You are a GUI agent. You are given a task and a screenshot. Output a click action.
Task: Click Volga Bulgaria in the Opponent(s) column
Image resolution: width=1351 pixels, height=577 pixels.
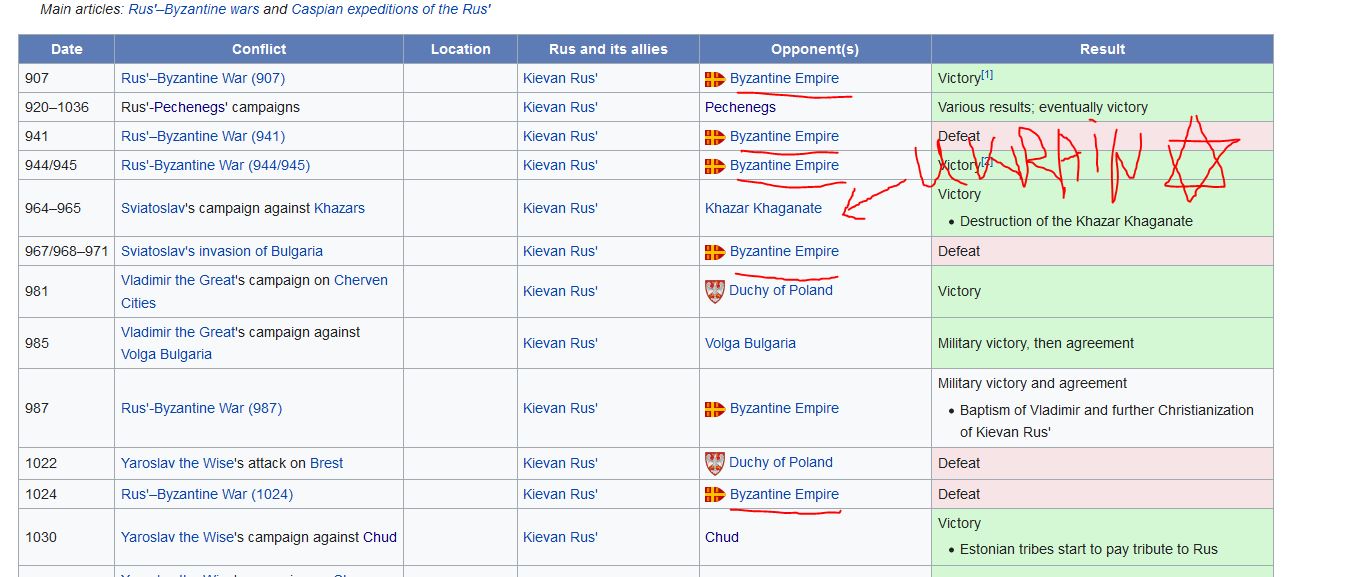coord(750,343)
